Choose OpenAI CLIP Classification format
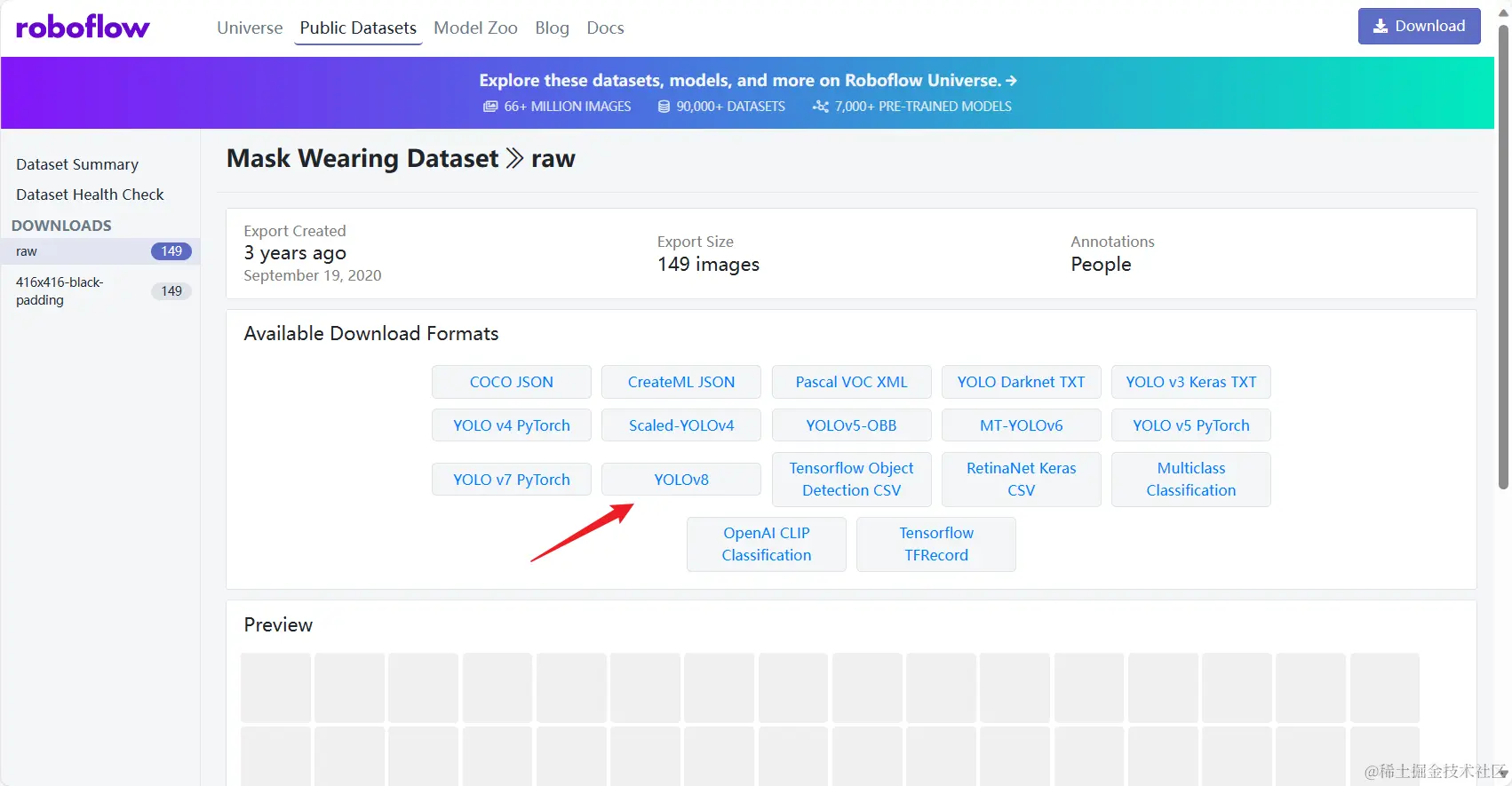Image resolution: width=1512 pixels, height=786 pixels. pyautogui.click(x=767, y=544)
